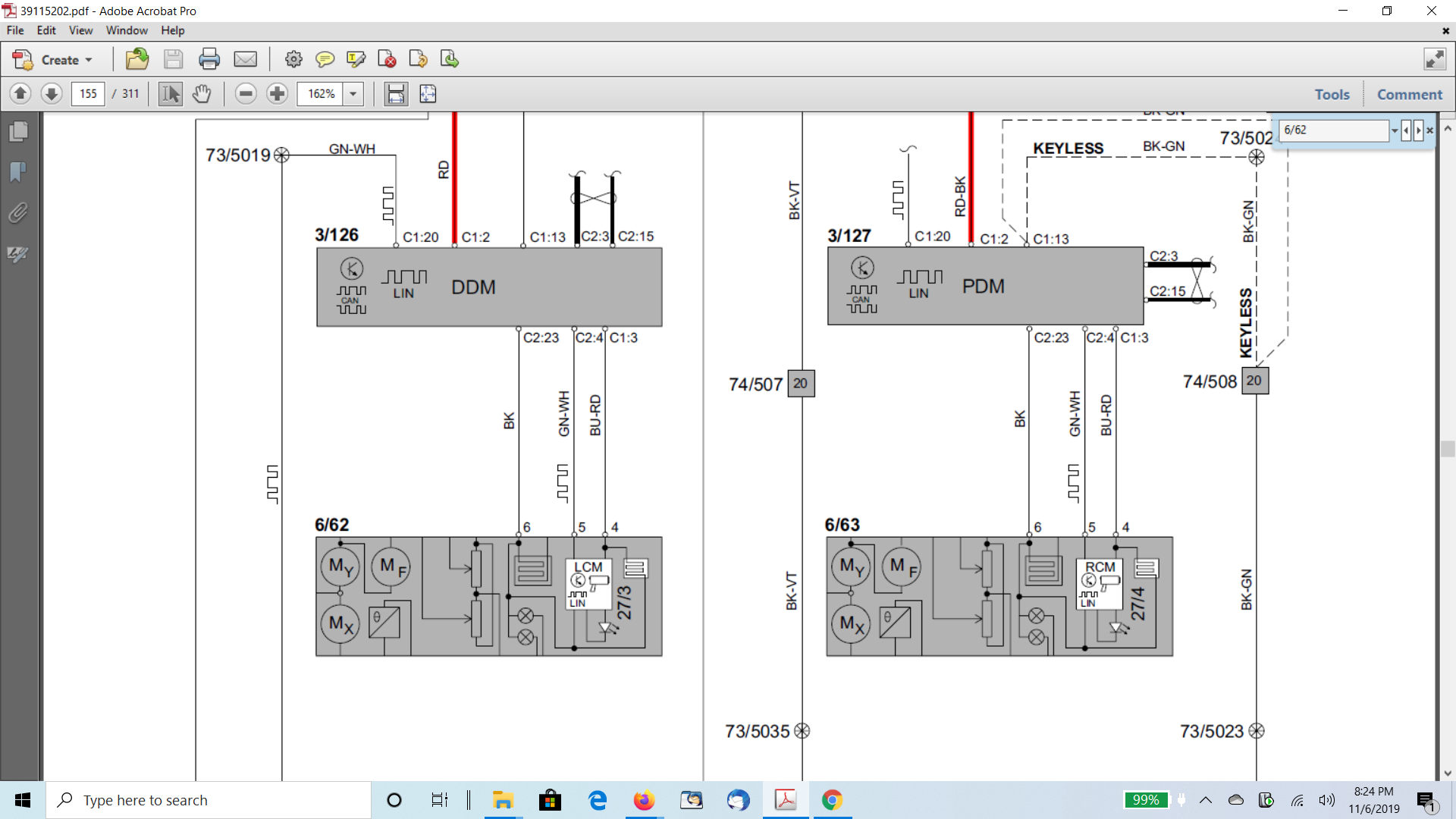The width and height of the screenshot is (1456, 819).
Task: Click the zoom out minus button
Action: coord(245,94)
